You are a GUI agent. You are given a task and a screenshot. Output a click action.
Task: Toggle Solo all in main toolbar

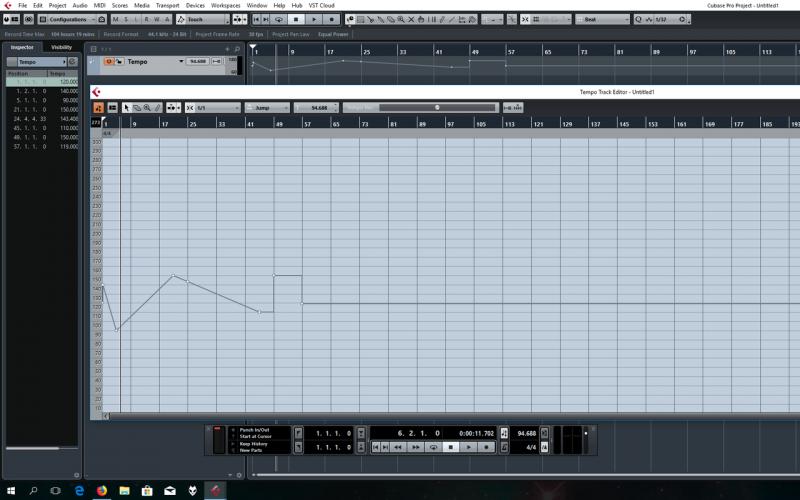point(126,19)
